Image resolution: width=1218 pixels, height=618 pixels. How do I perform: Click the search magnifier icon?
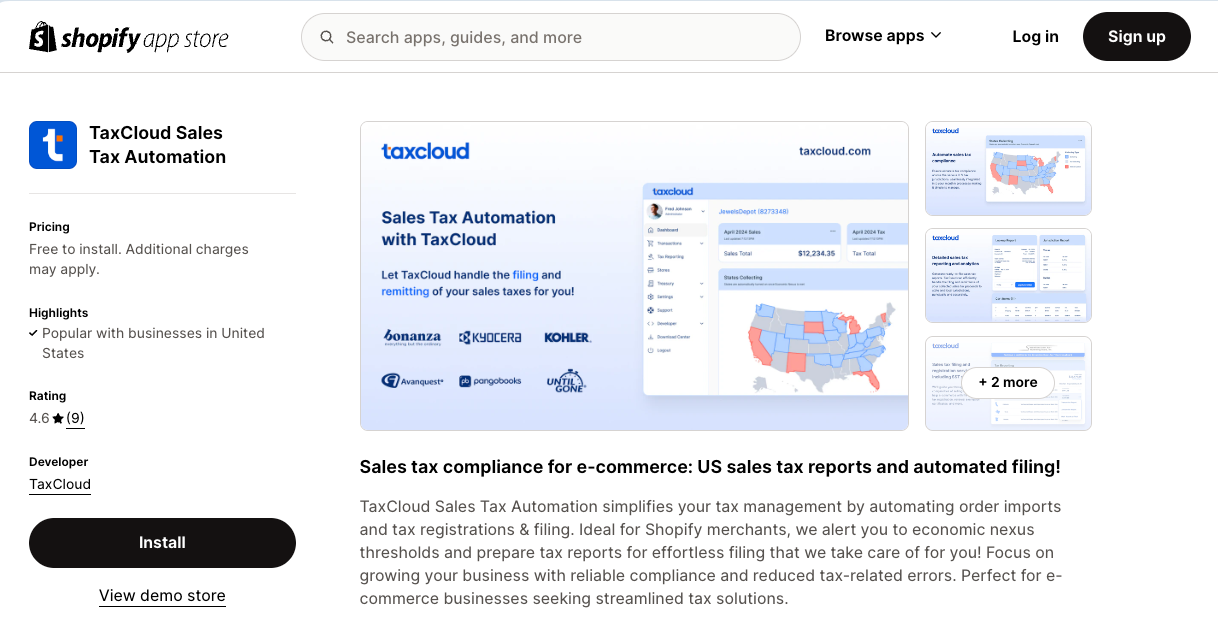(x=327, y=37)
